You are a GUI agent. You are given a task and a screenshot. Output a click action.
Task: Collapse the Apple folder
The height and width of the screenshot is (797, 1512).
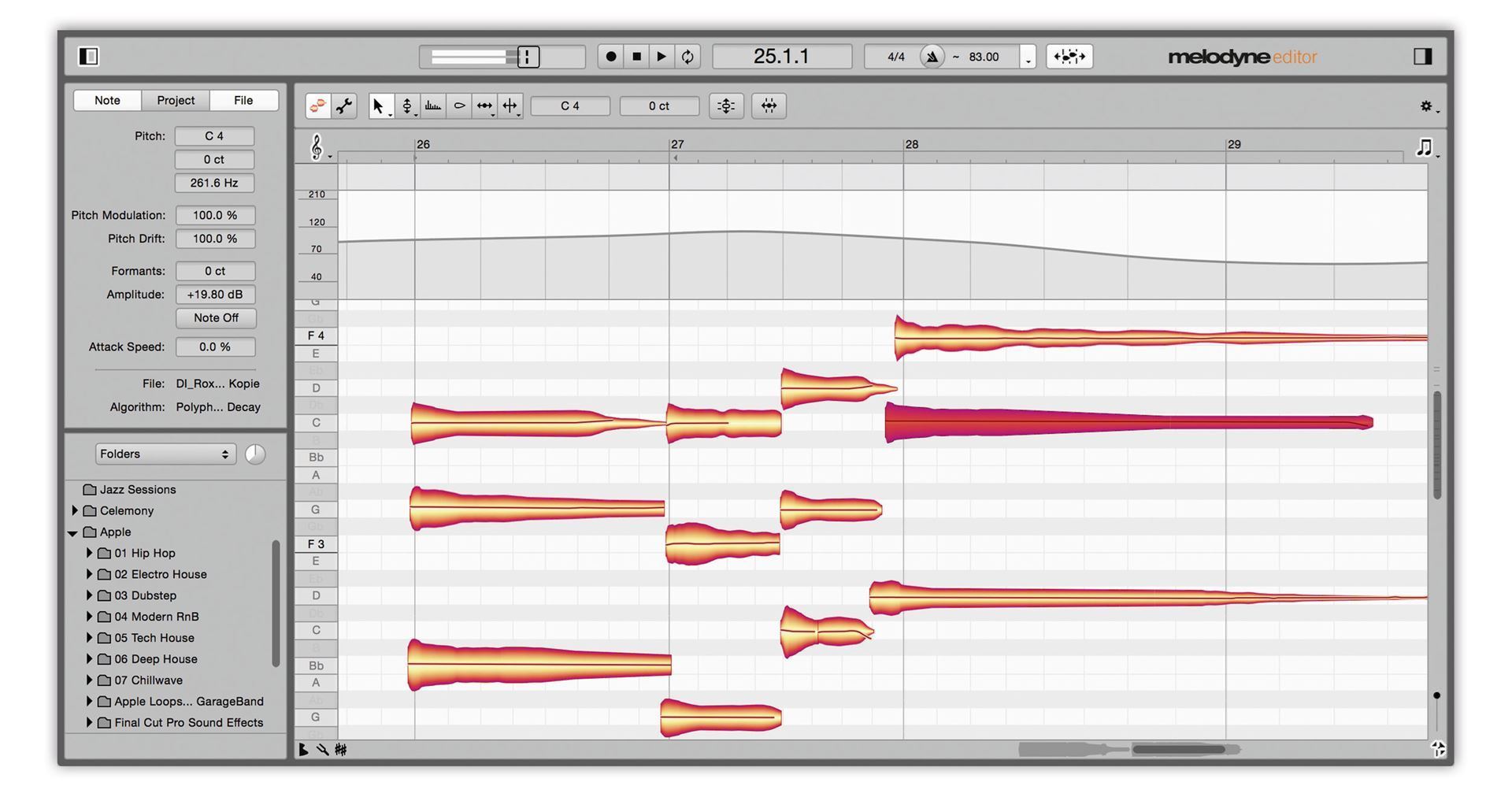click(x=73, y=532)
